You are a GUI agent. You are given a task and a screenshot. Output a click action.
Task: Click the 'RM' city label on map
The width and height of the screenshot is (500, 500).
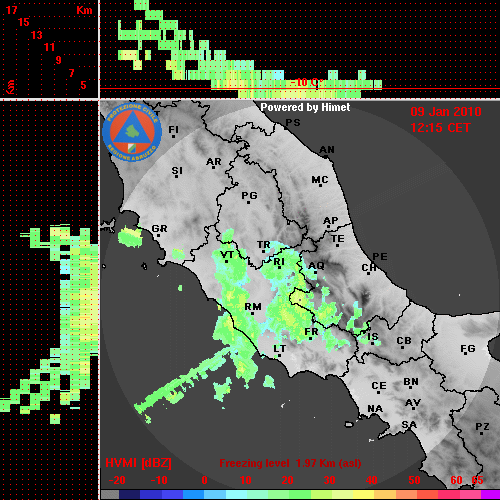[253, 307]
